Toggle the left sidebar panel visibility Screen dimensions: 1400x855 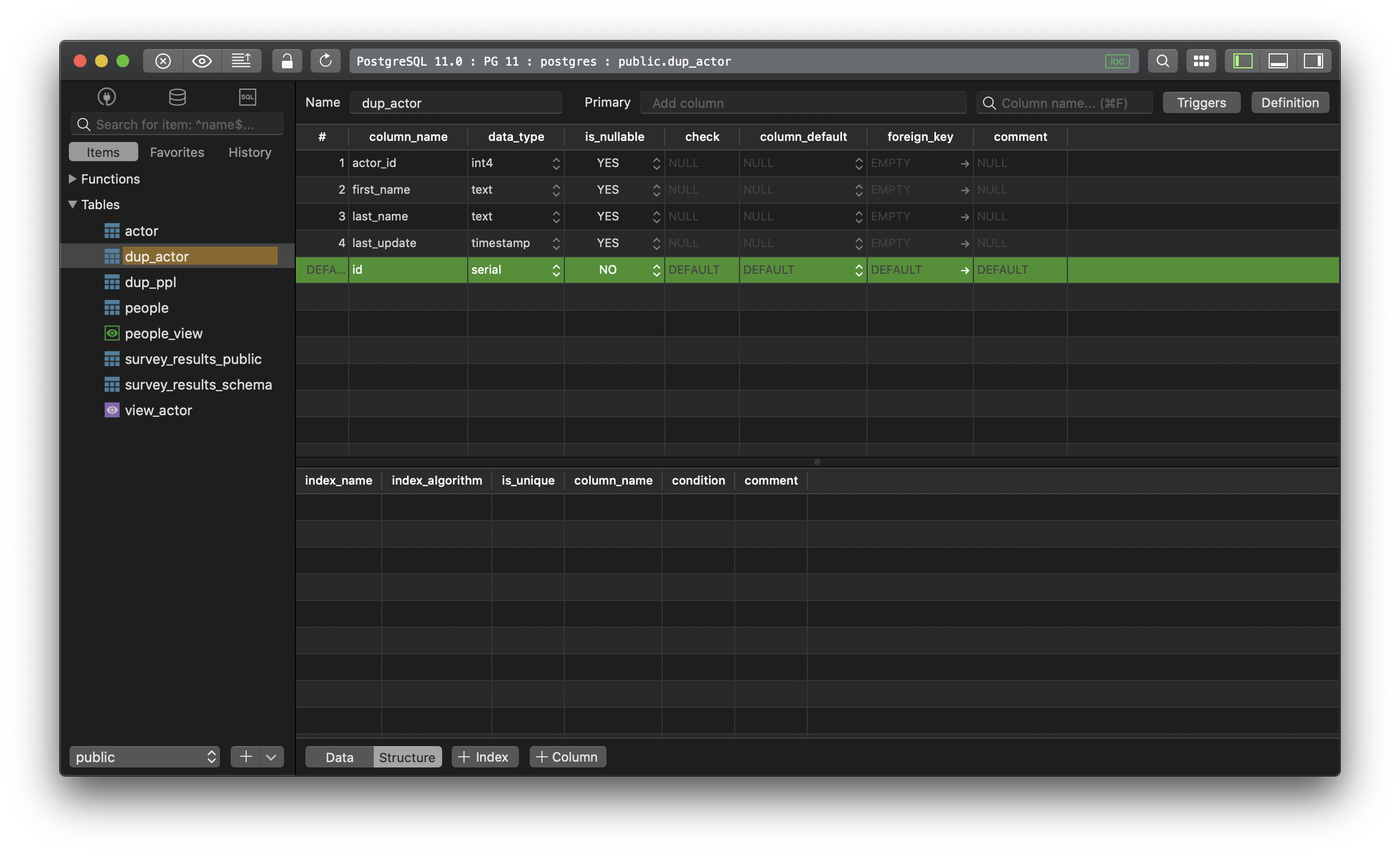coord(1242,61)
